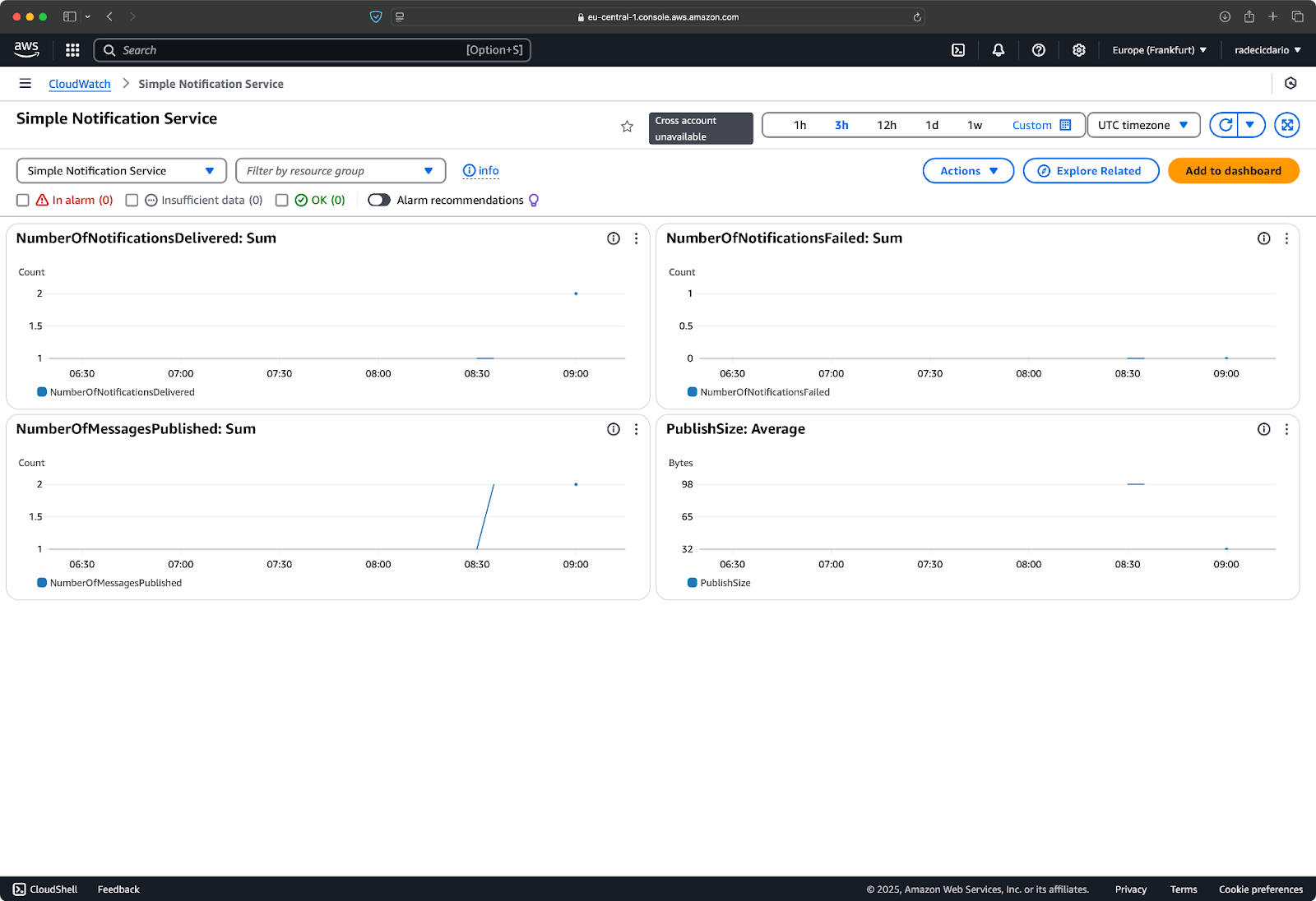Expand Safari sidebar dropdown arrow
The height and width of the screenshot is (901, 1316).
tap(87, 16)
